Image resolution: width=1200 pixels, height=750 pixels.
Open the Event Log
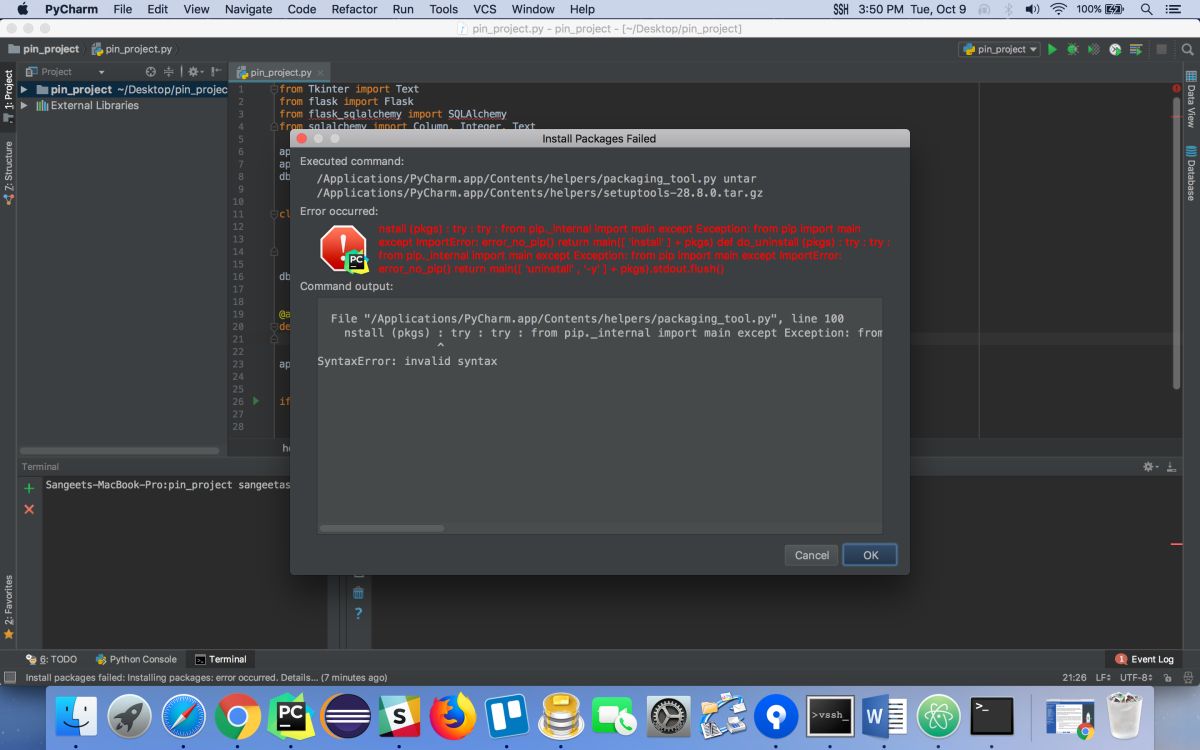point(1145,659)
